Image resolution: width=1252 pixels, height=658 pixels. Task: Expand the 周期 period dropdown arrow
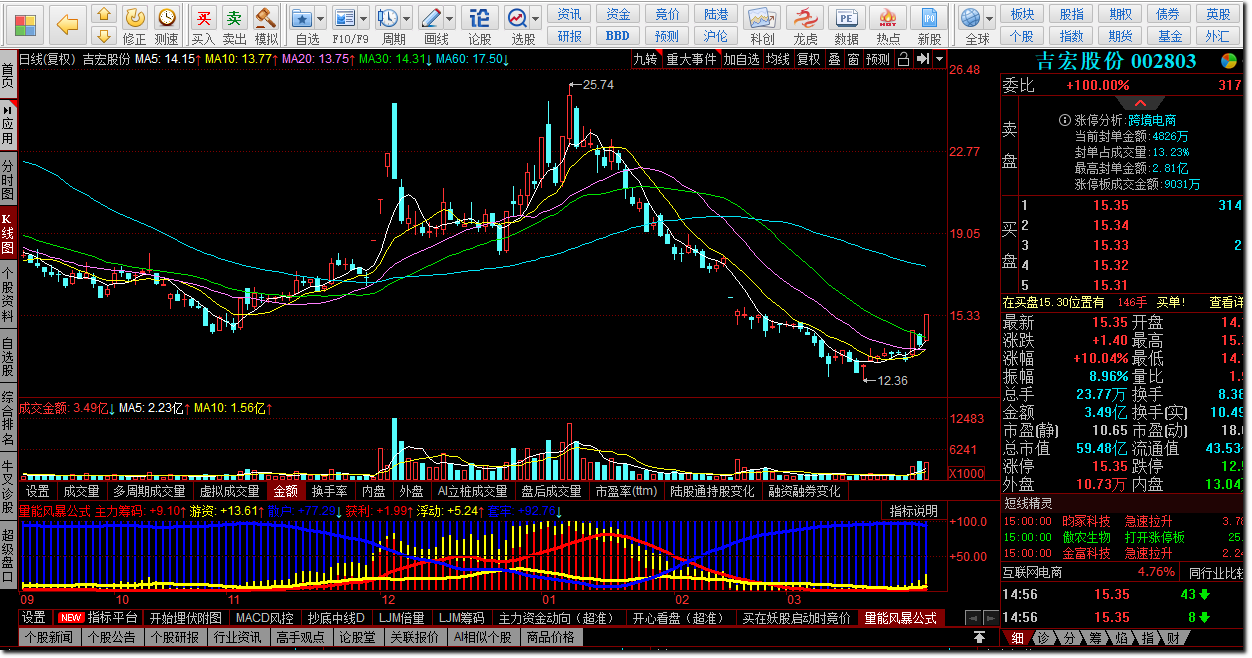[x=406, y=18]
